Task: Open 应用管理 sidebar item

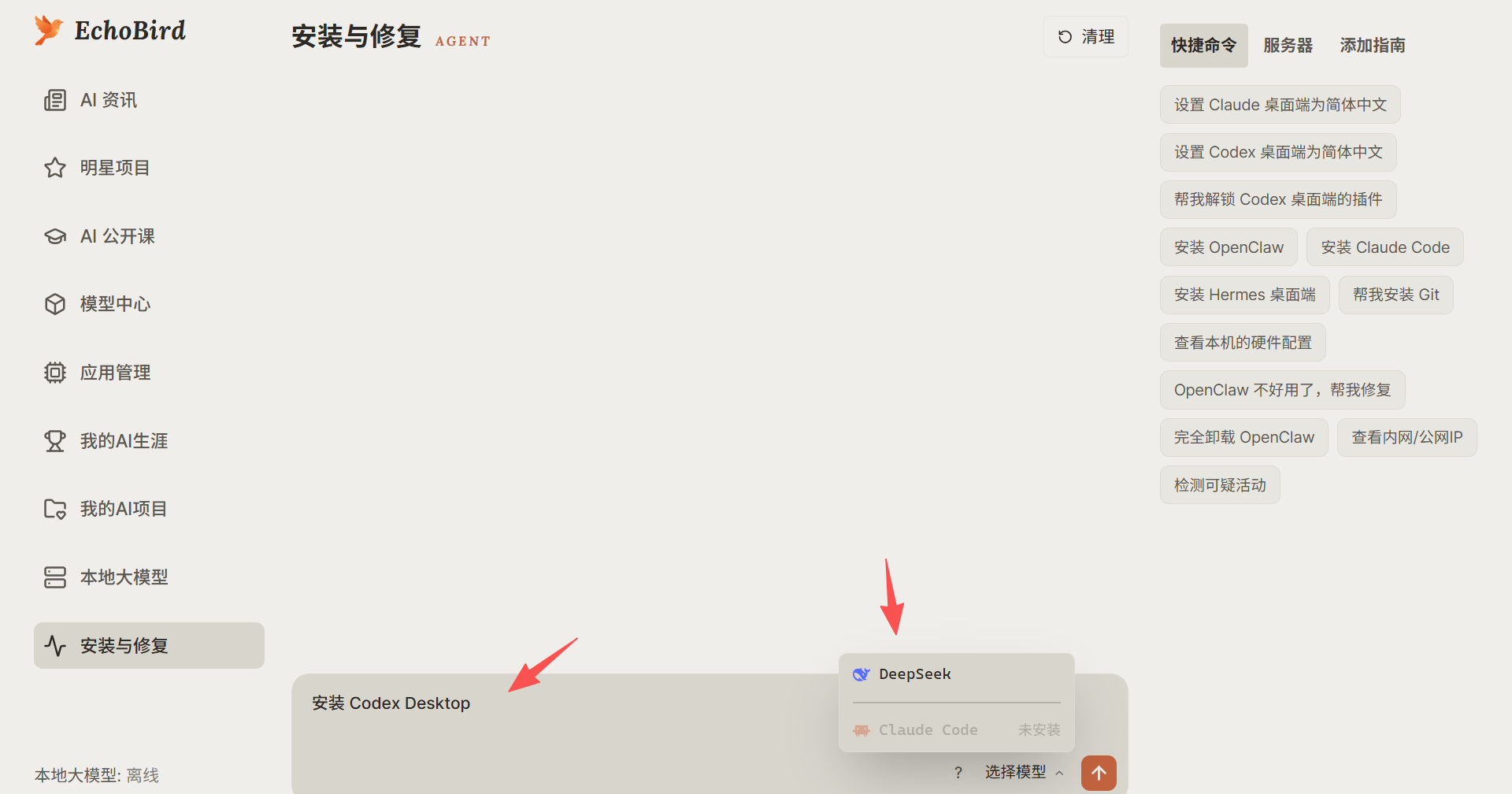Action: click(x=149, y=373)
